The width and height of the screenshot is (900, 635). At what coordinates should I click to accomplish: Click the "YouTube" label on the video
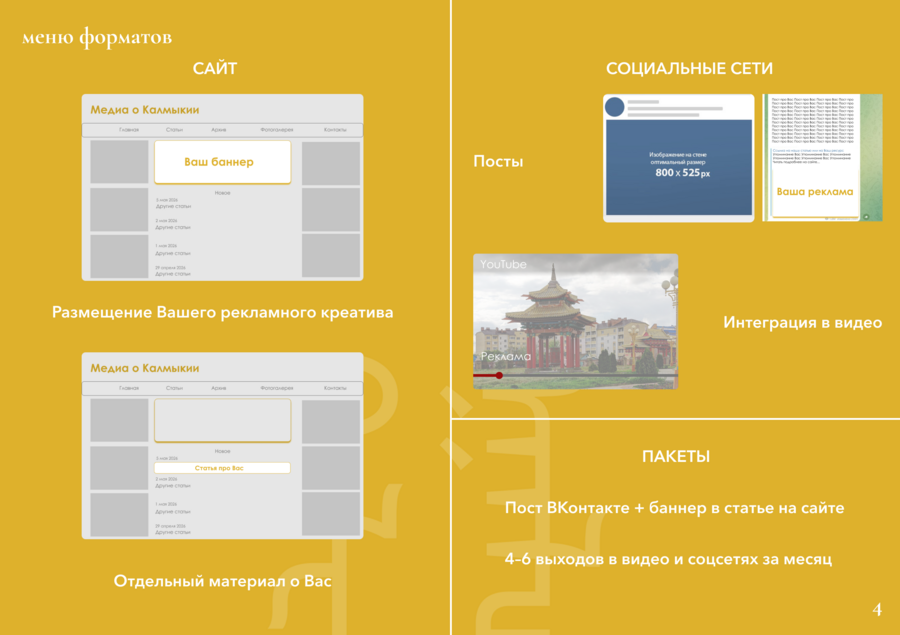pyautogui.click(x=503, y=264)
